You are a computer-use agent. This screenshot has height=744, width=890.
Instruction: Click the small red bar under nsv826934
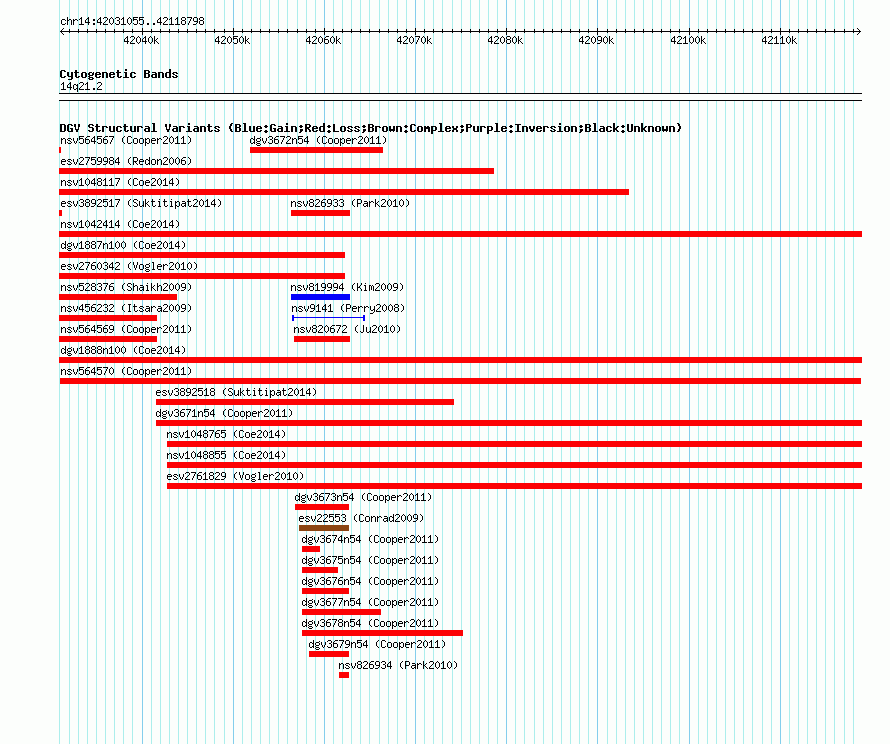point(344,675)
